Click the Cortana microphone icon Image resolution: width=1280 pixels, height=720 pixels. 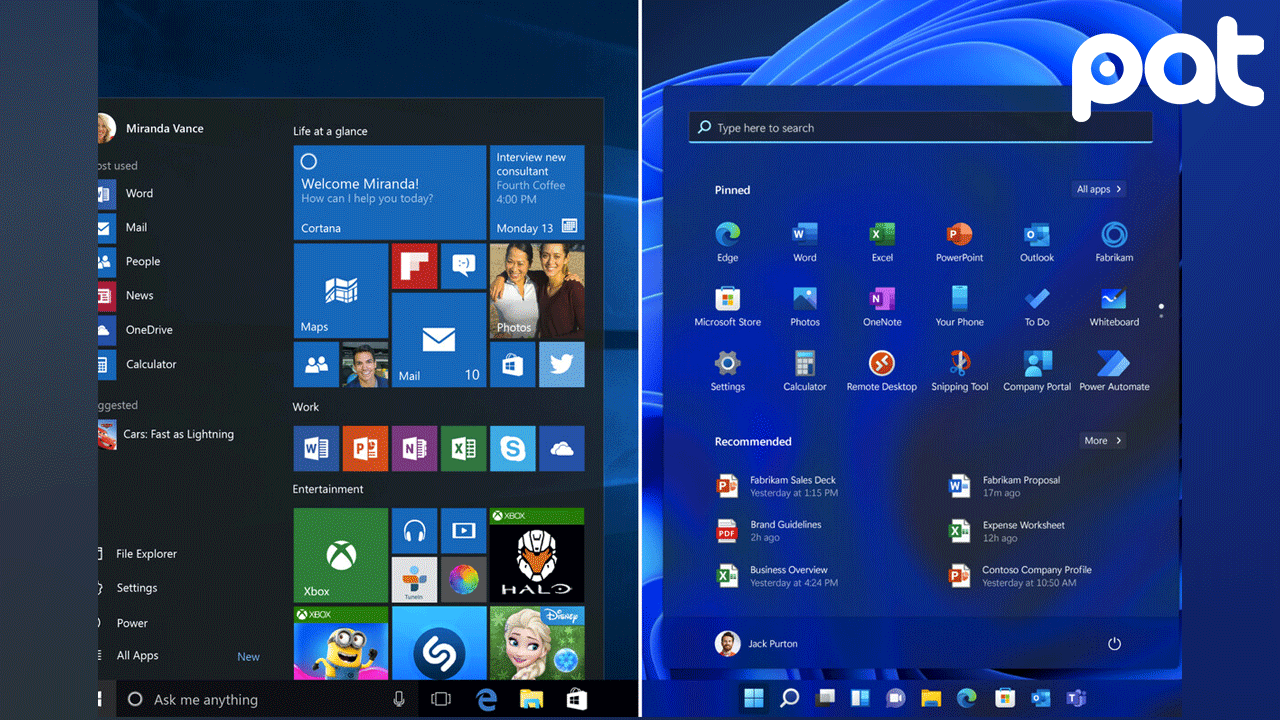[399, 699]
